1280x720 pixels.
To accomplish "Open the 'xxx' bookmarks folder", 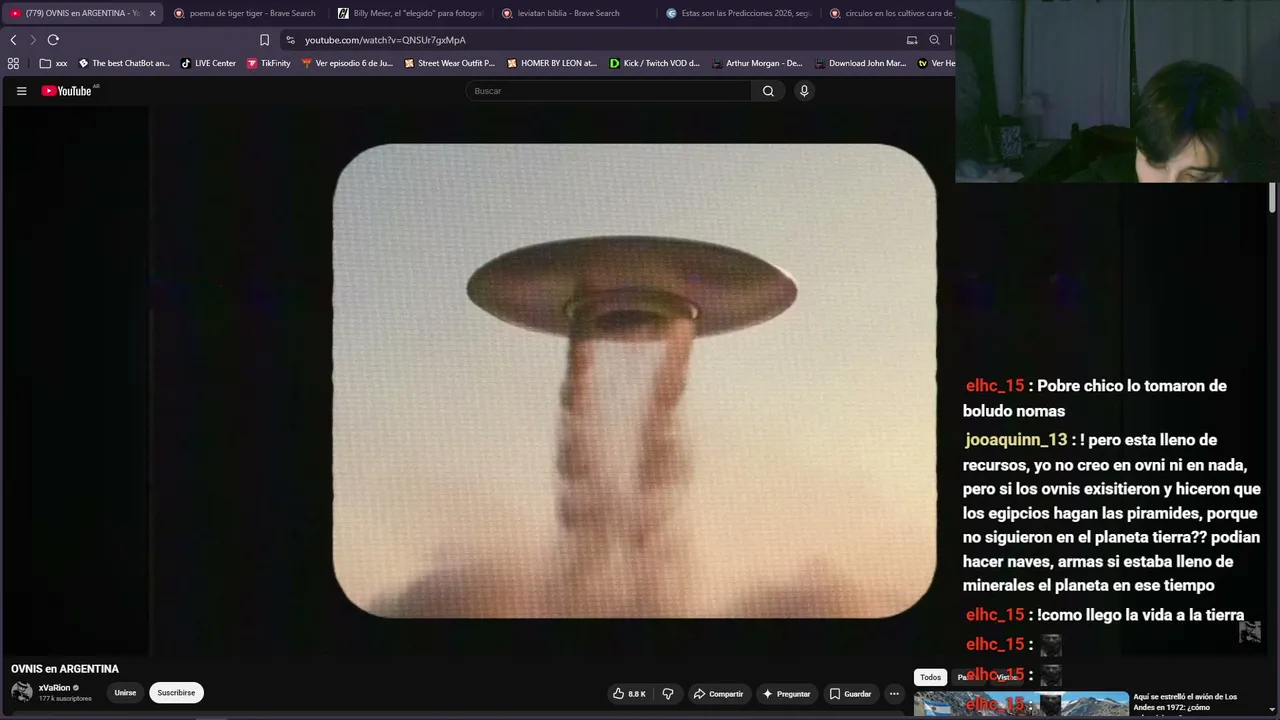I will 54,63.
